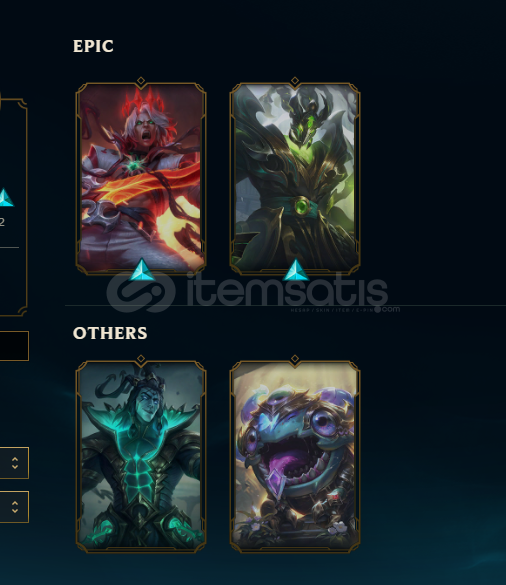Click the OTHERS section heading
The width and height of the screenshot is (506, 585).
coord(110,333)
